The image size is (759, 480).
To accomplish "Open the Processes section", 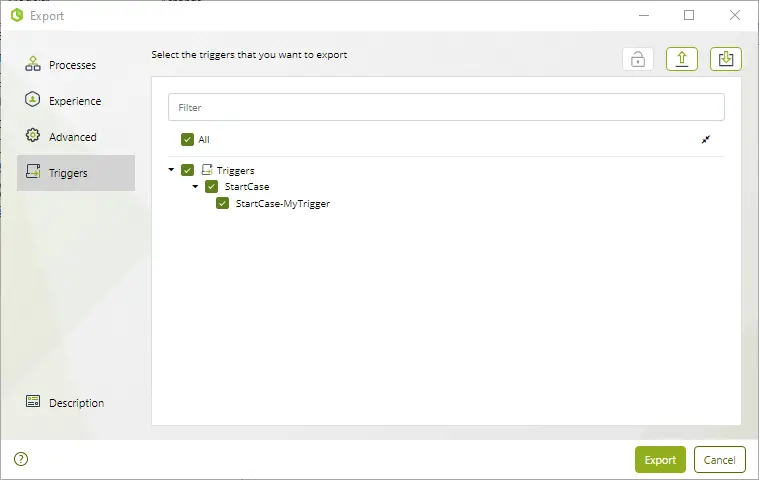I will (76, 65).
